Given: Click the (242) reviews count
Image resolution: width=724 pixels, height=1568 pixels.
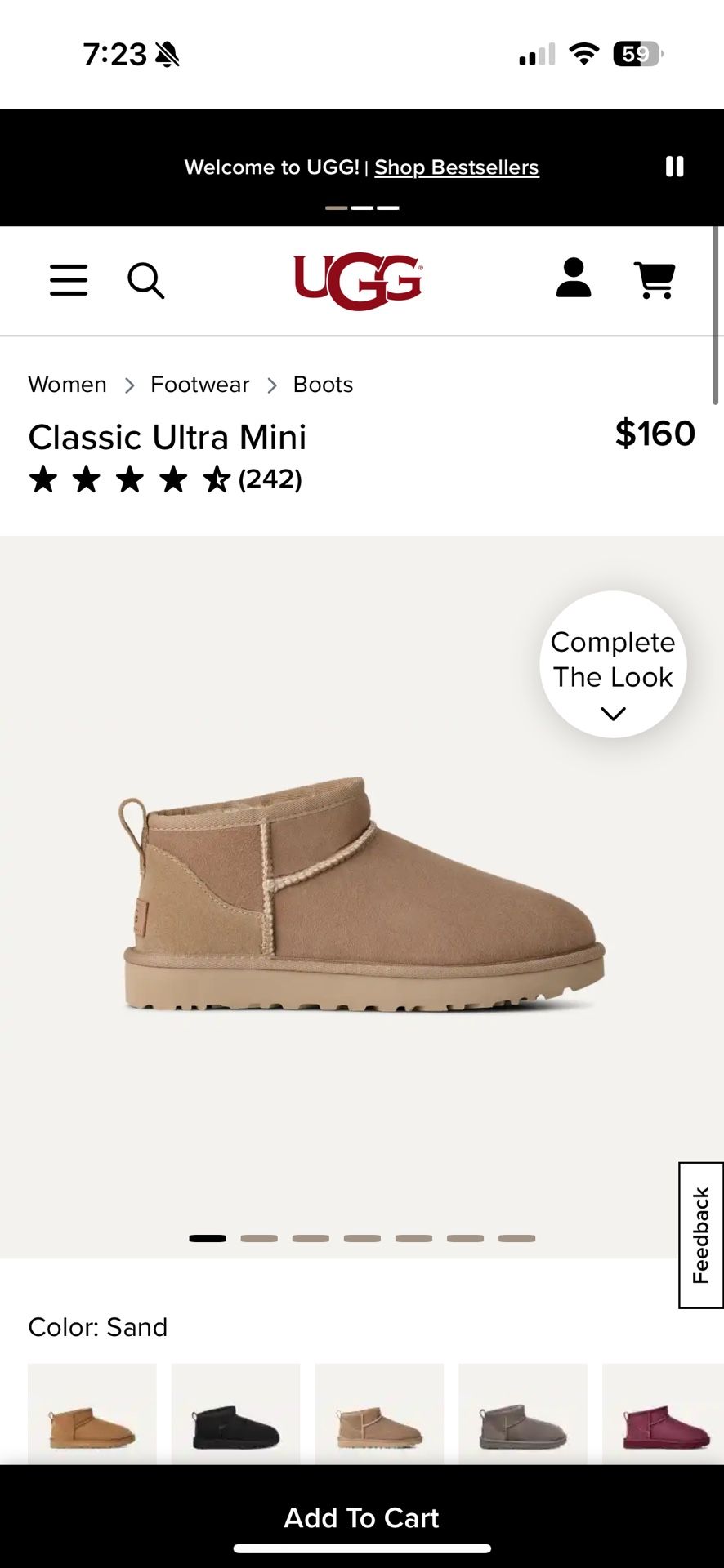Looking at the screenshot, I should (x=270, y=479).
